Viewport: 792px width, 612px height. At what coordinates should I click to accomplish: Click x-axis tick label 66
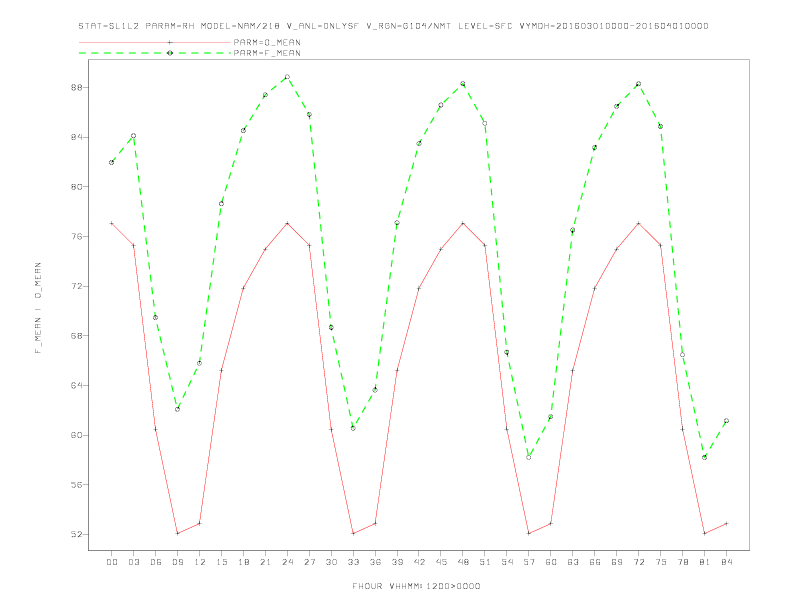(595, 562)
